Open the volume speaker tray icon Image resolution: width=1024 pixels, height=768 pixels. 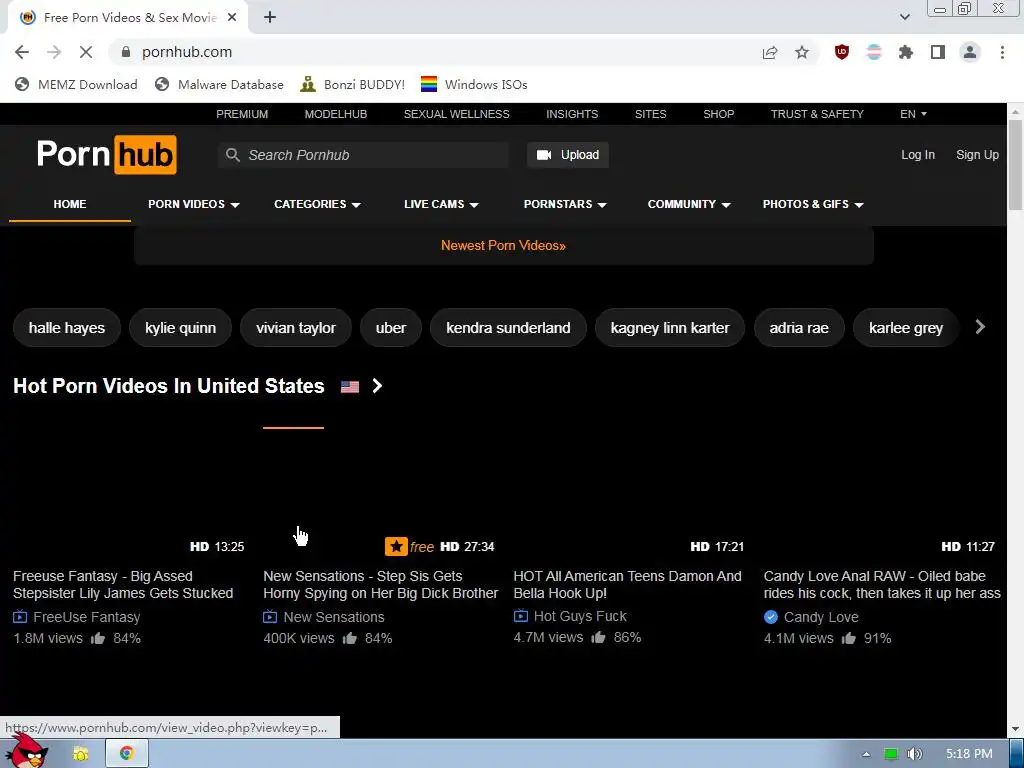pyautogui.click(x=914, y=754)
